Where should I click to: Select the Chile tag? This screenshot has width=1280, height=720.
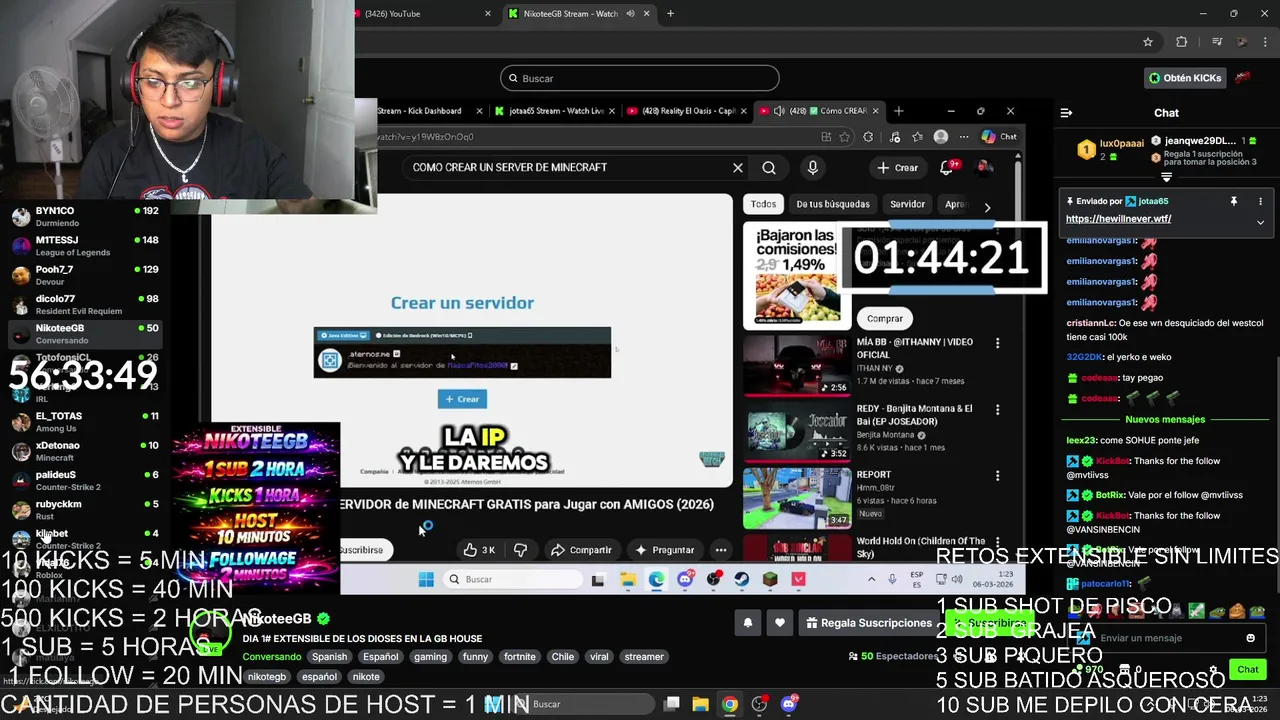563,657
